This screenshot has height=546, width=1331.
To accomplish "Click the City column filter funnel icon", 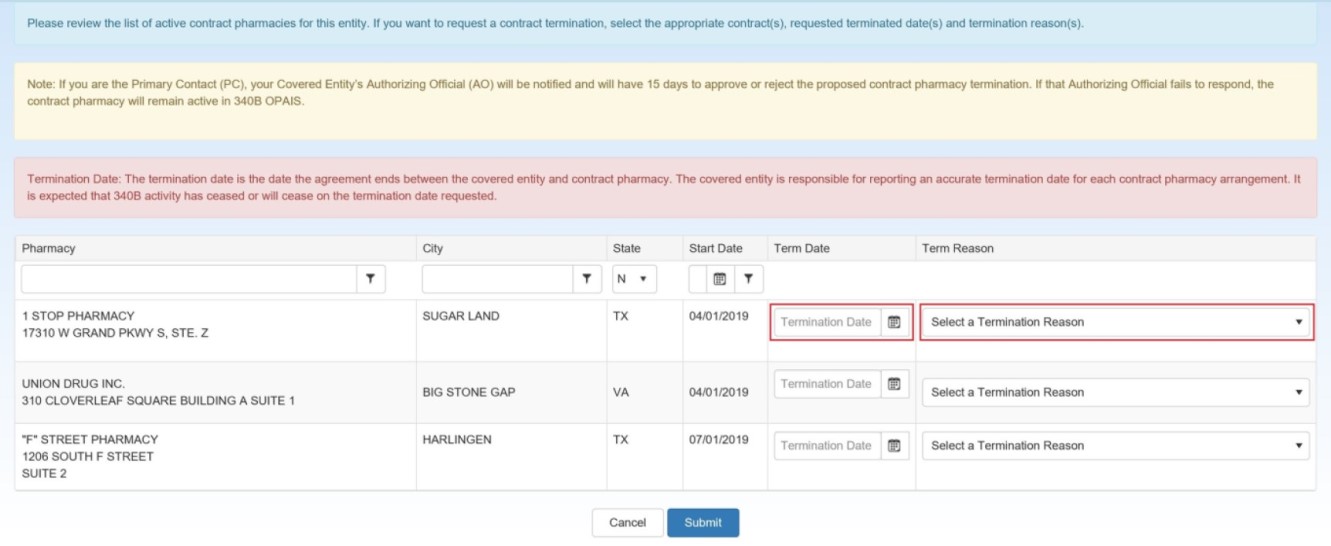I will point(586,279).
